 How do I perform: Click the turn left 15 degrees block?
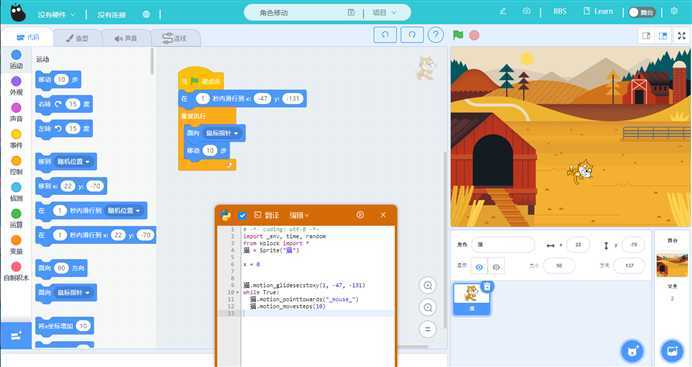pos(64,129)
